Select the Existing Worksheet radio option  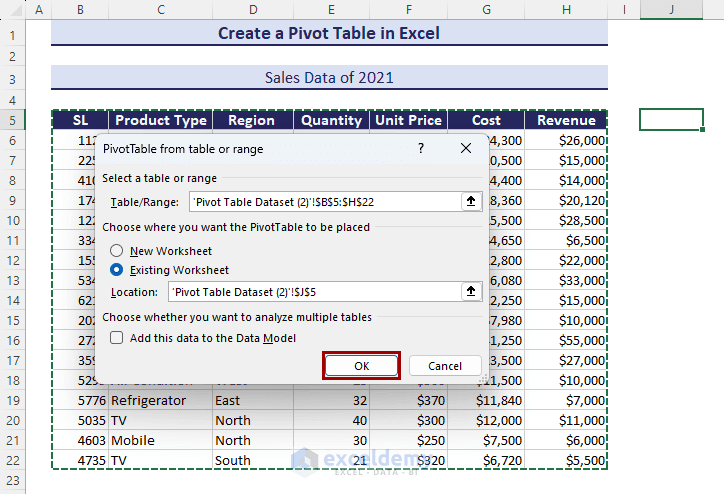coord(116,270)
